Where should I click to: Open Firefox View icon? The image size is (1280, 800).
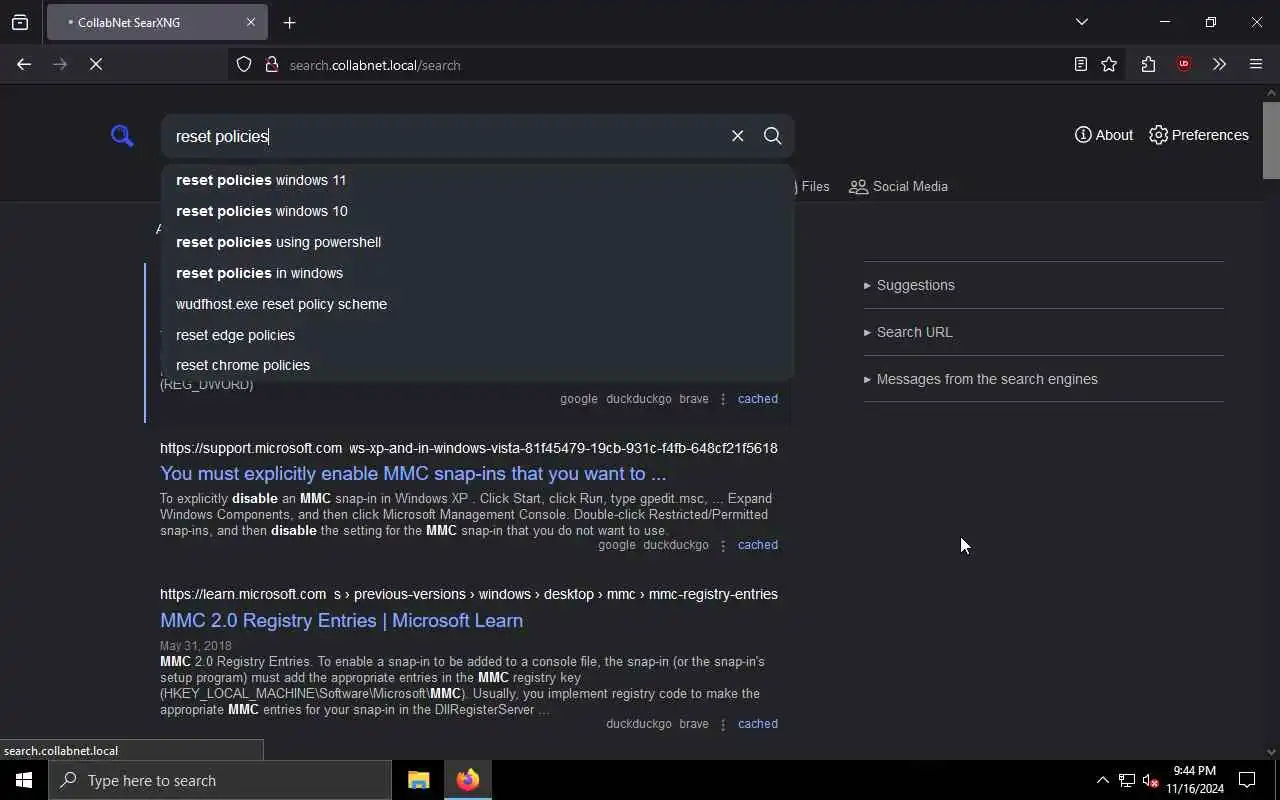pyautogui.click(x=20, y=22)
